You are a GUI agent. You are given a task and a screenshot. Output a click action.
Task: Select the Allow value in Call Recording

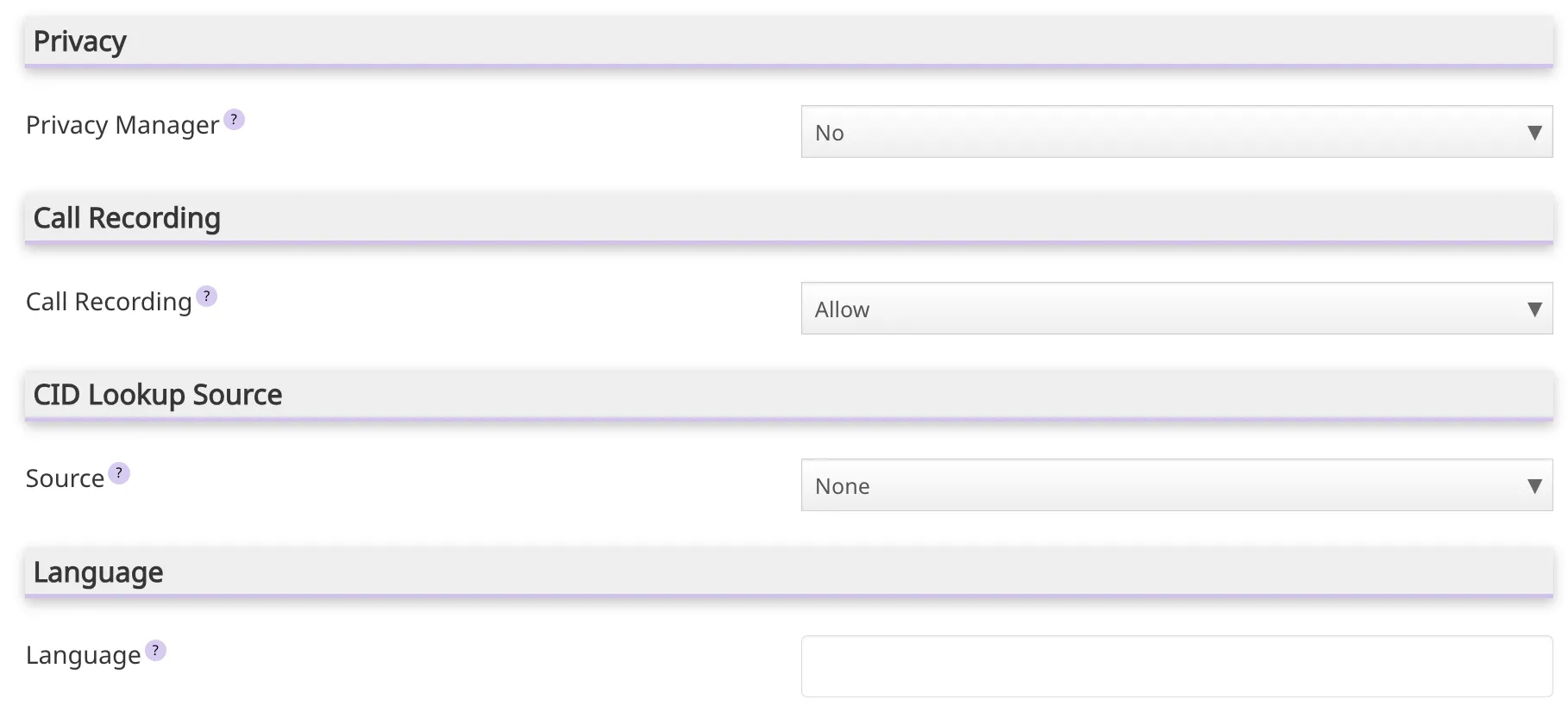coord(842,309)
